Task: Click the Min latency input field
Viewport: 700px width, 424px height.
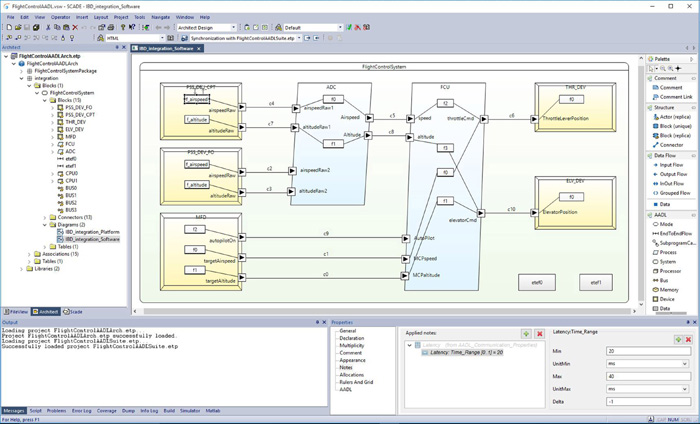Action: pyautogui.click(x=648, y=352)
